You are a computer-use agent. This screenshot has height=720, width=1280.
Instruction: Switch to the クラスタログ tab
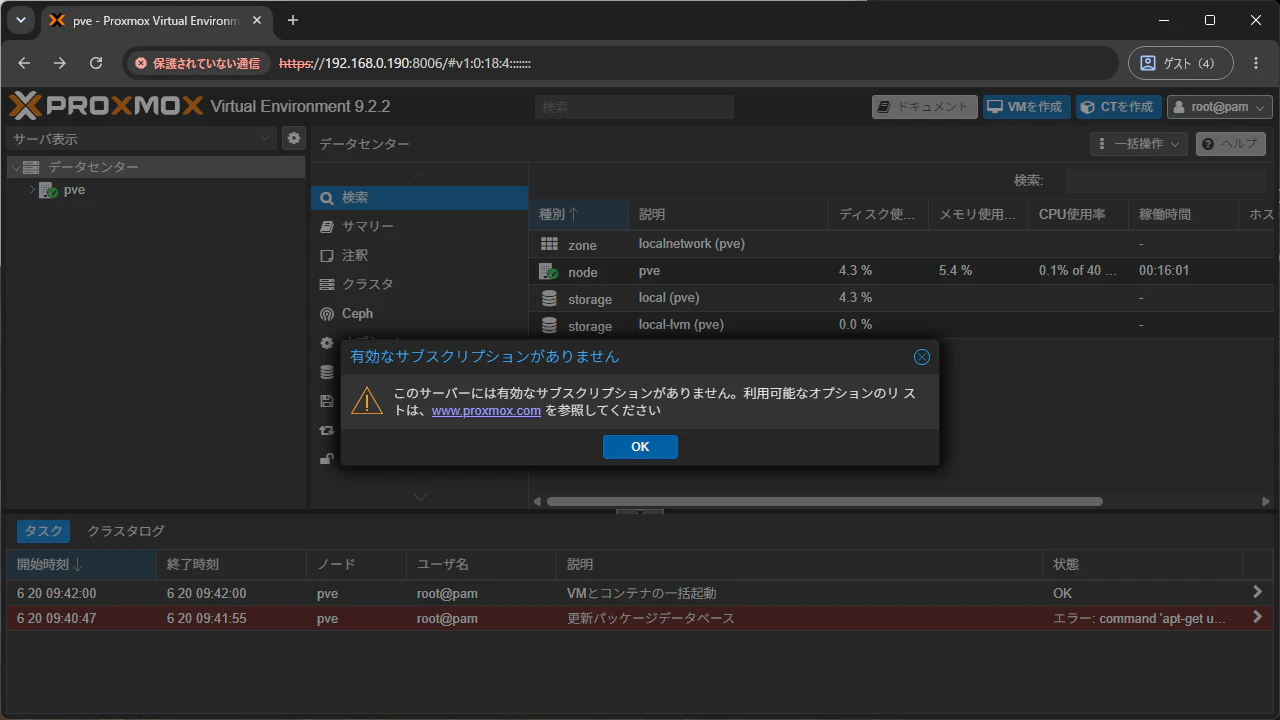pyautogui.click(x=126, y=531)
